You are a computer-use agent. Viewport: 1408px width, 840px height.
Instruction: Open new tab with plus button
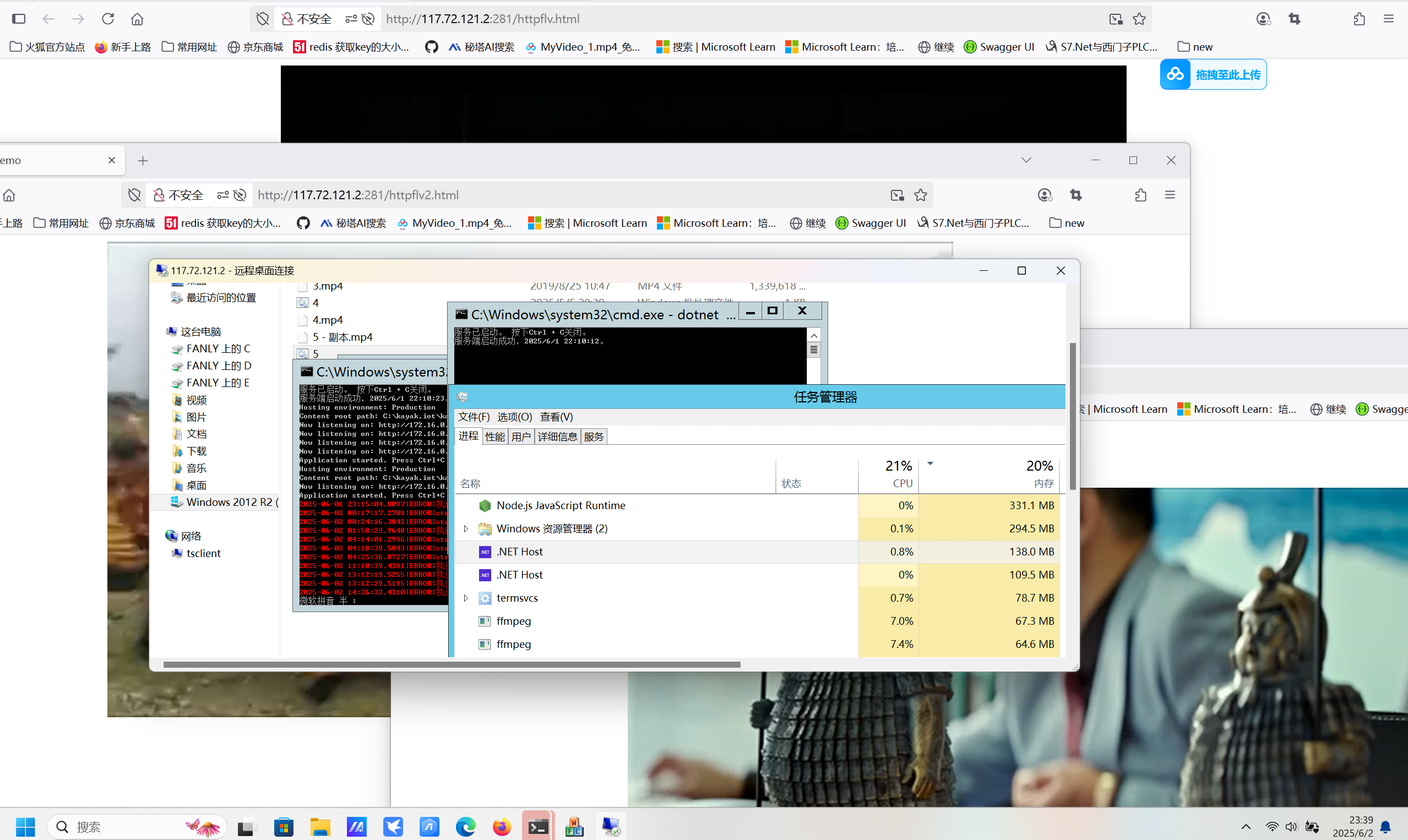pos(143,161)
